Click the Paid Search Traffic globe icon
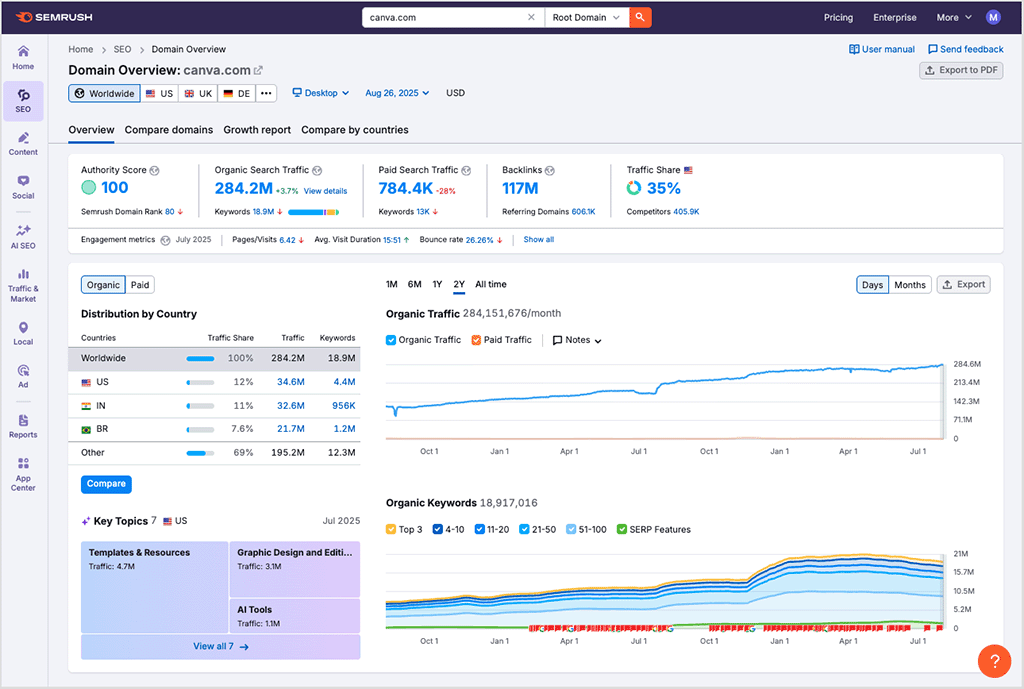This screenshot has width=1024, height=689. coord(466,170)
